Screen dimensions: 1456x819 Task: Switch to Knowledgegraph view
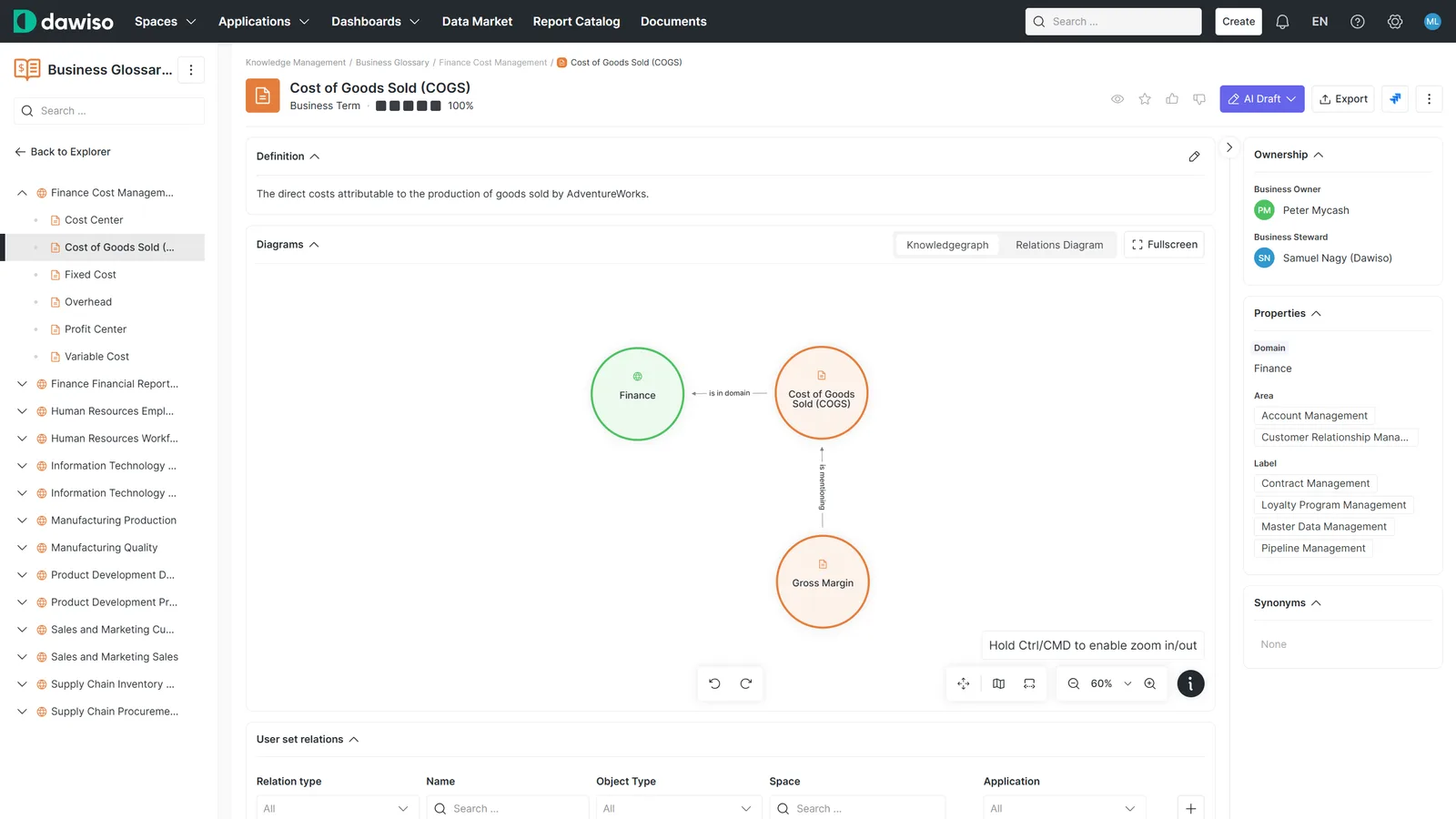(947, 245)
